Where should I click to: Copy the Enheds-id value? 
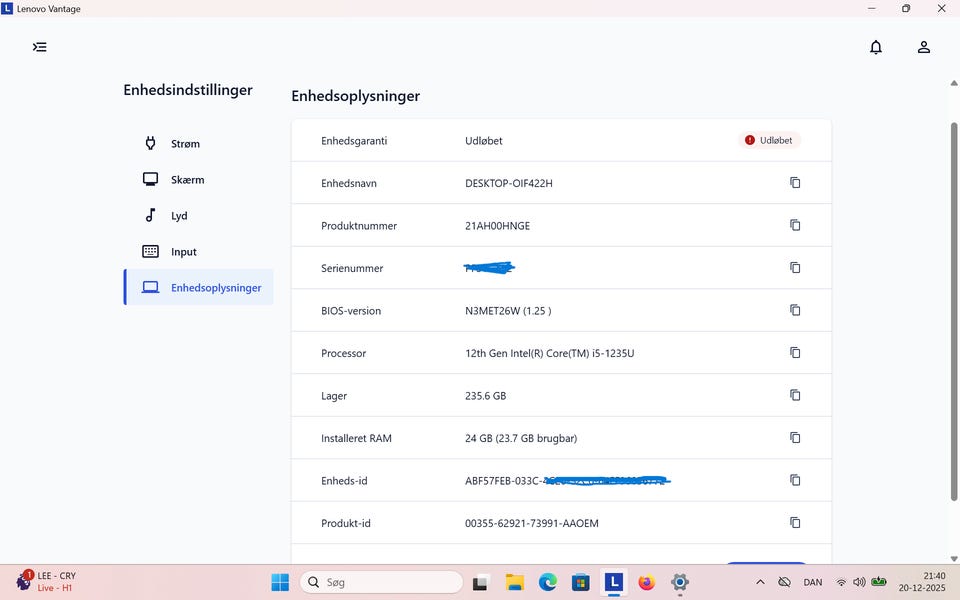tap(795, 480)
